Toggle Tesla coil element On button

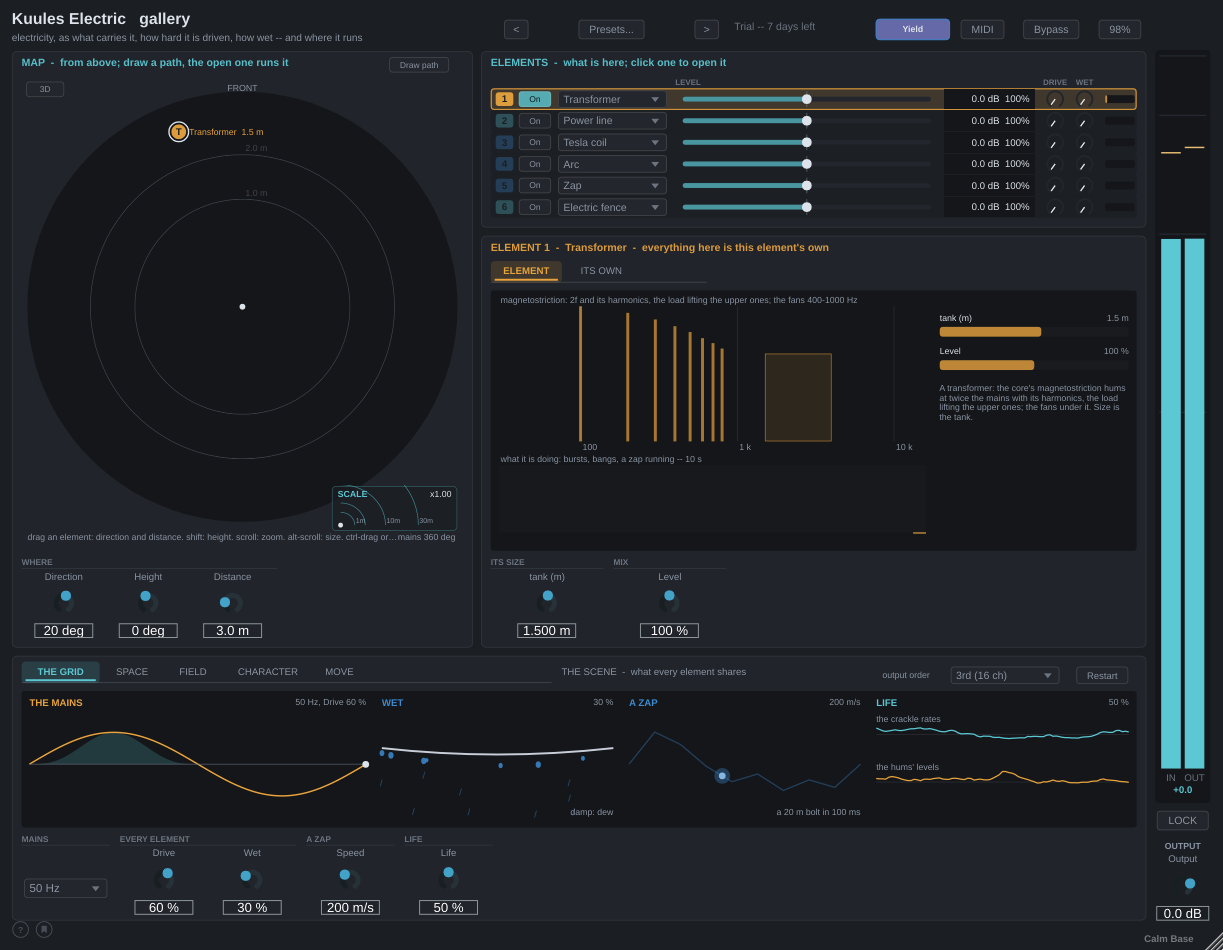tap(534, 142)
